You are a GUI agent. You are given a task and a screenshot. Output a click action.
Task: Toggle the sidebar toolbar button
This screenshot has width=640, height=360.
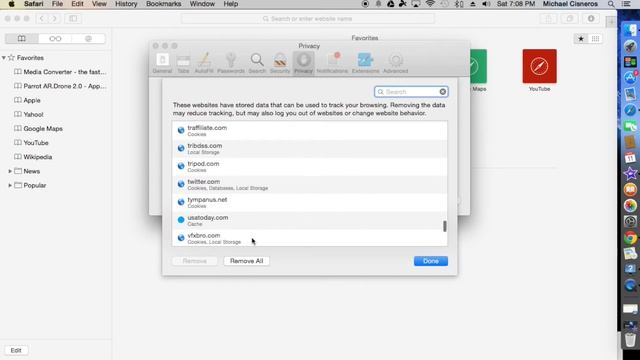click(73, 19)
